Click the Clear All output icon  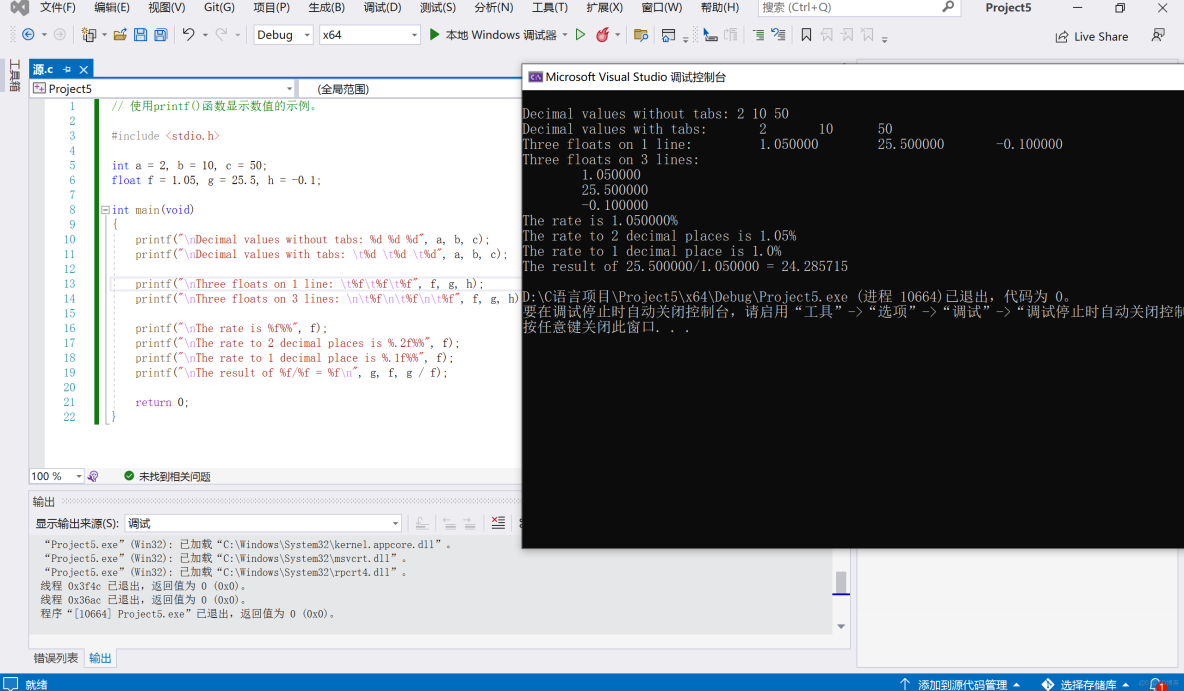[498, 523]
